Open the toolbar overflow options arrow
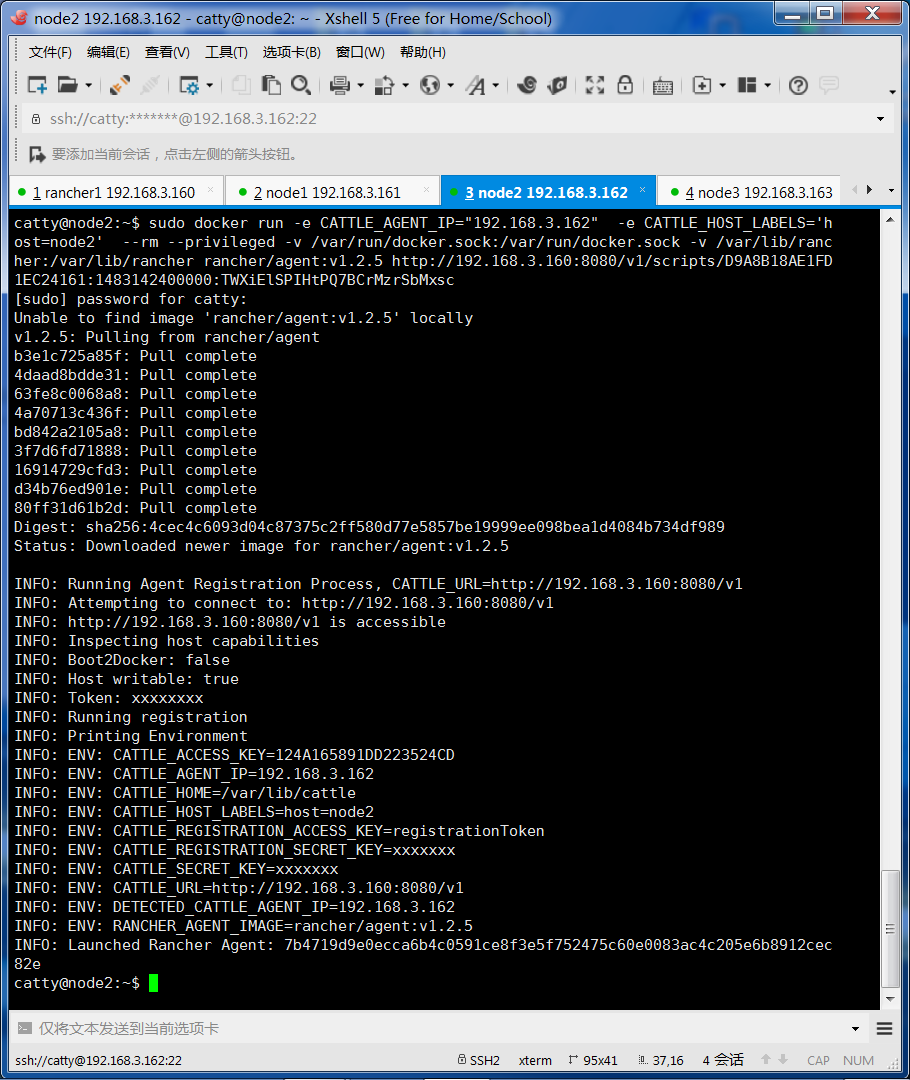 892,92
